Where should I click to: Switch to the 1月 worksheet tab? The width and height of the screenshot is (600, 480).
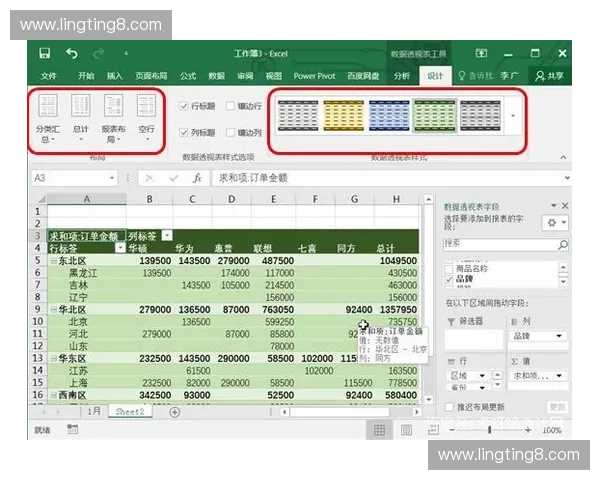click(x=94, y=412)
